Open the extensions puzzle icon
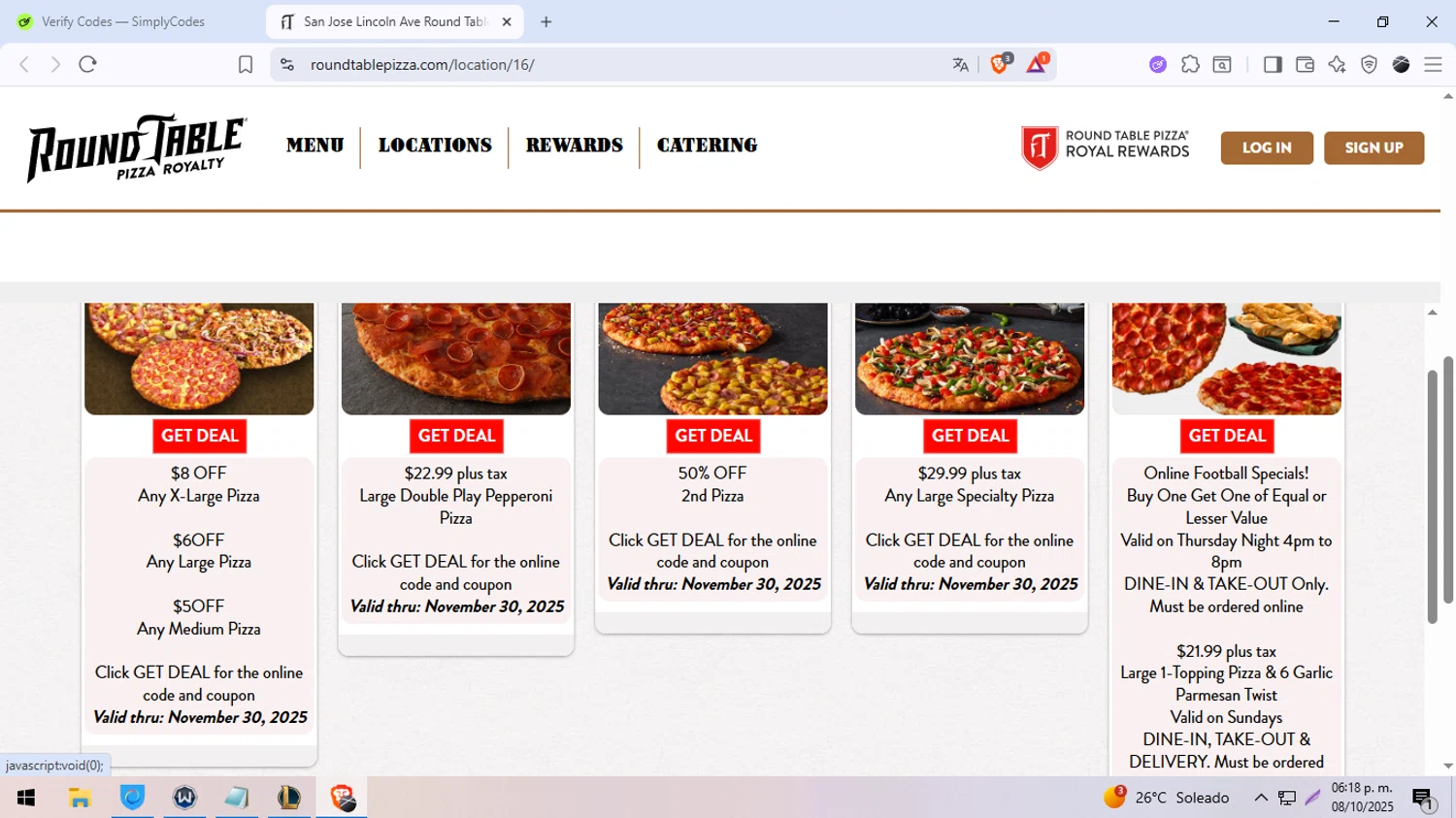Screen dimensions: 1456x818 1190,65
